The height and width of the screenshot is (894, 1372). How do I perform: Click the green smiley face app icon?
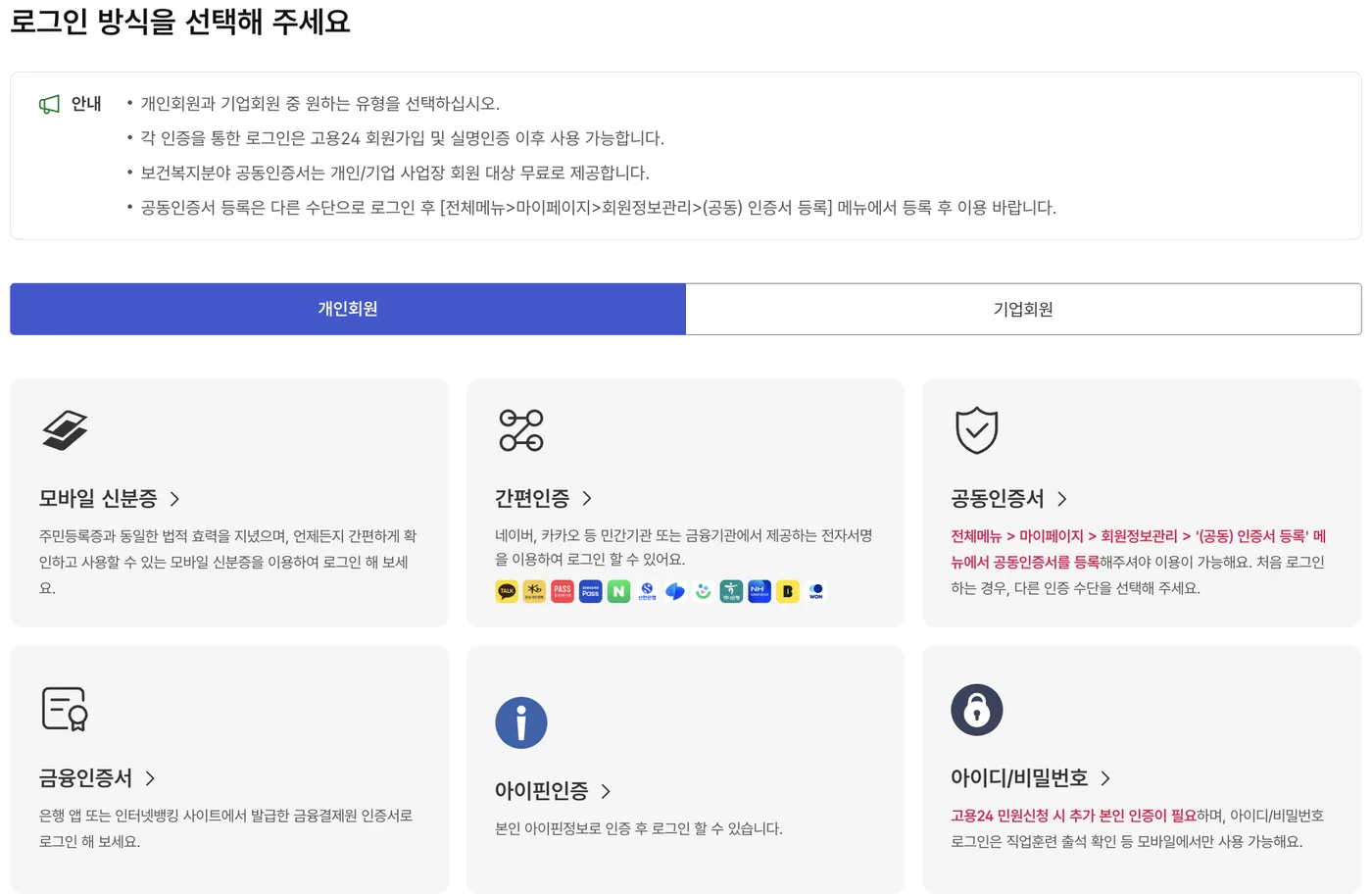click(704, 591)
